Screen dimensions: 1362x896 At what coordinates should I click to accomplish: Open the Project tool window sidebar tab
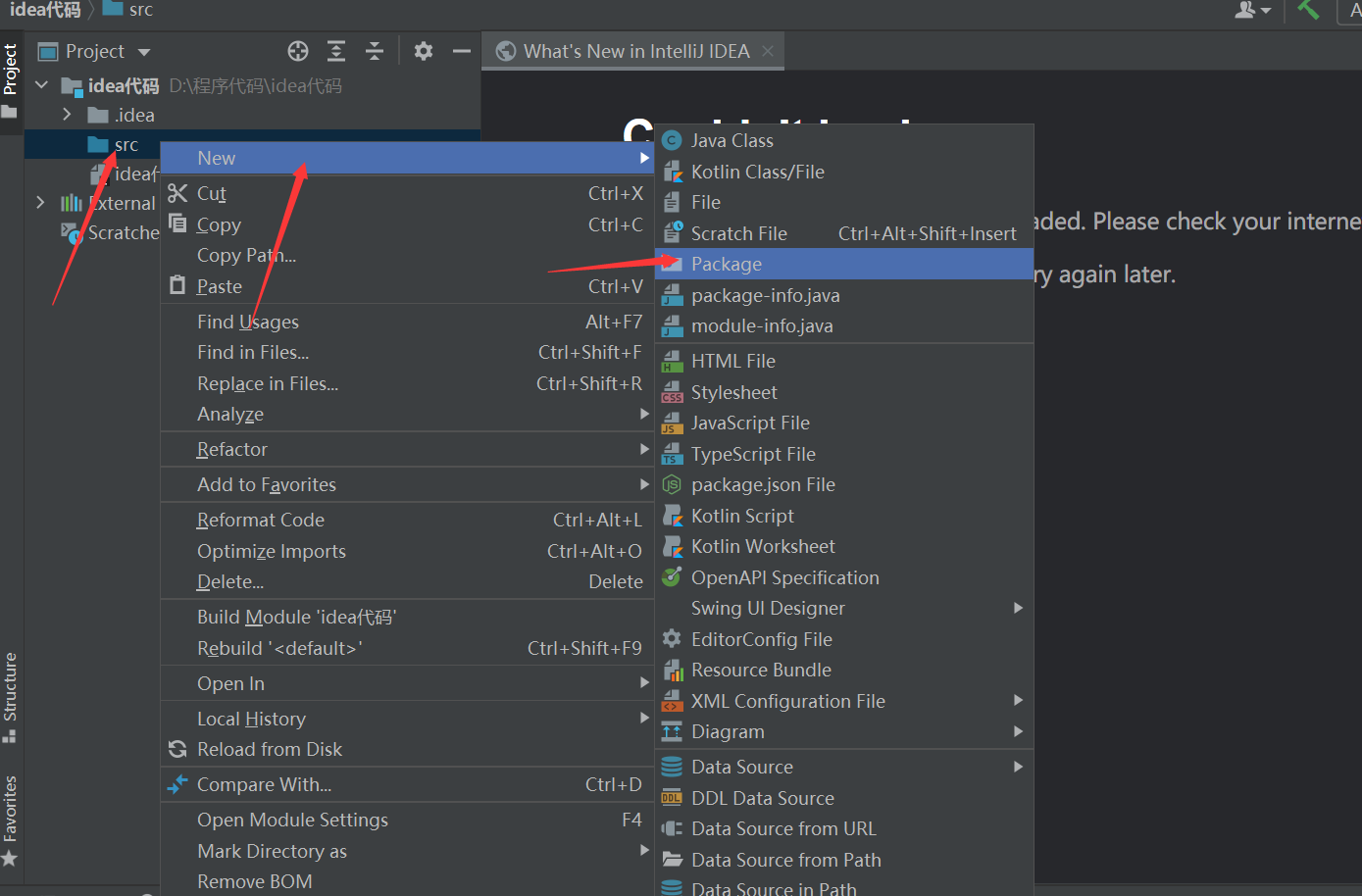(x=11, y=80)
